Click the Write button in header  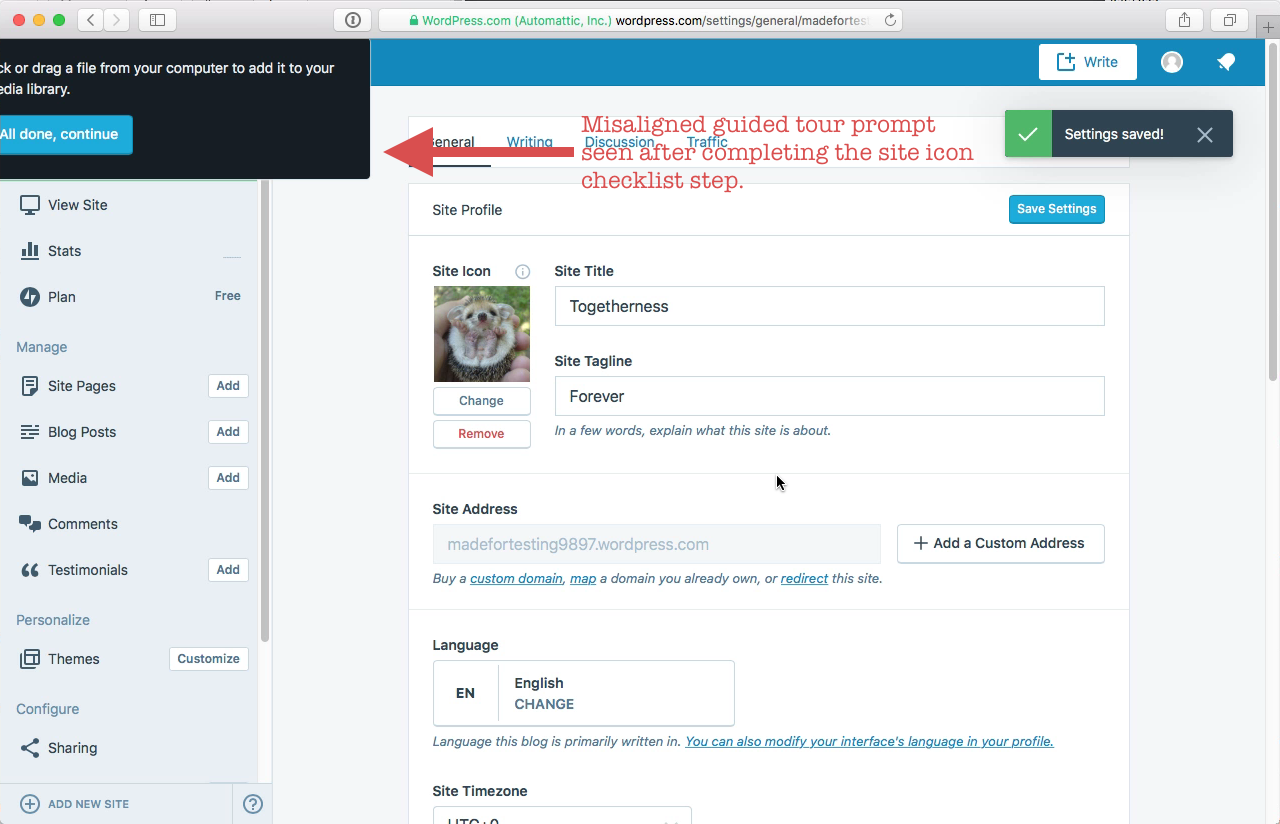pos(1088,62)
